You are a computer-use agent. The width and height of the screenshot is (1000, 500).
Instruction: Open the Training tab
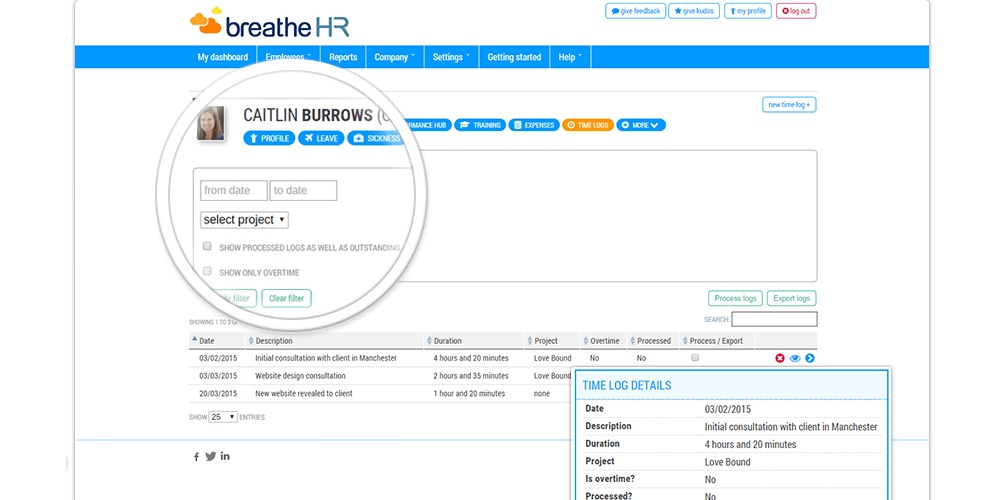[x=480, y=125]
